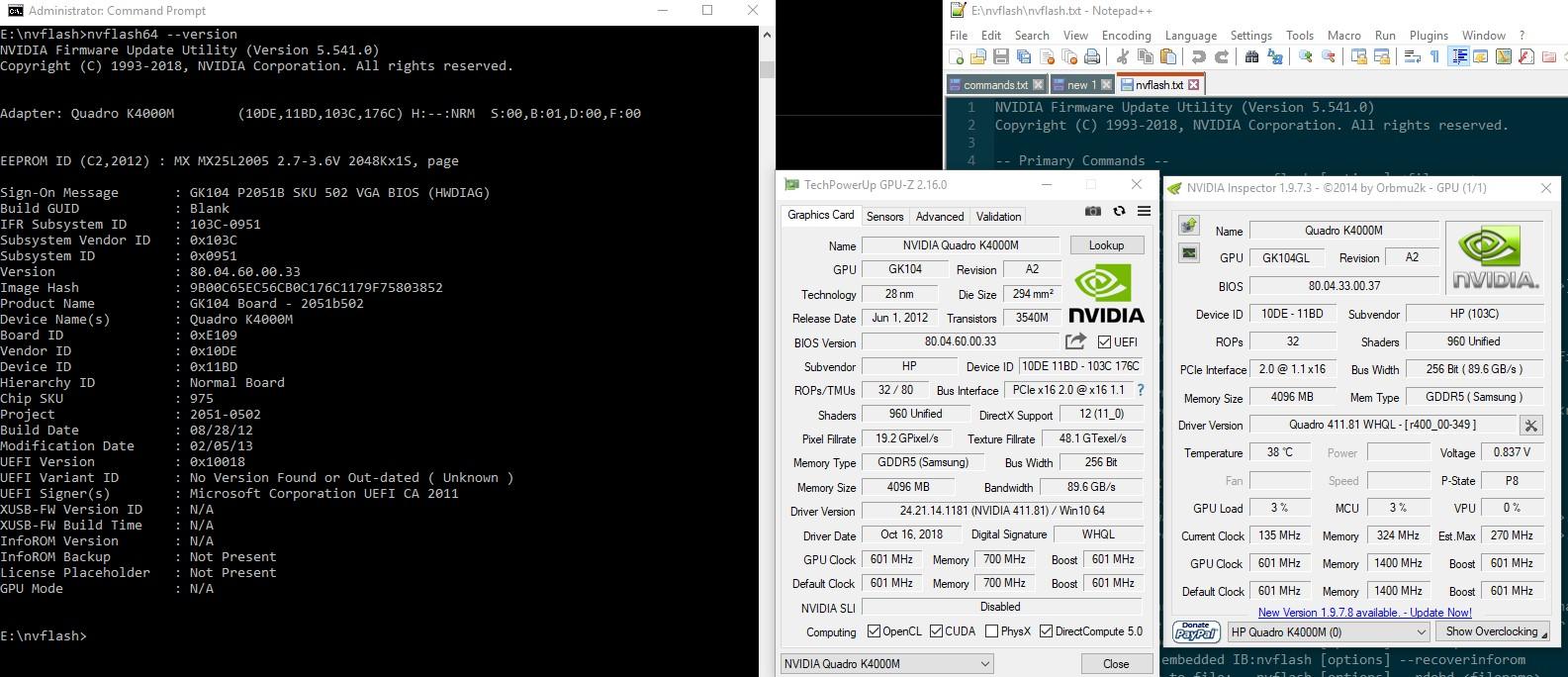Click New Version update link
1568x677 pixels.
point(1364,613)
